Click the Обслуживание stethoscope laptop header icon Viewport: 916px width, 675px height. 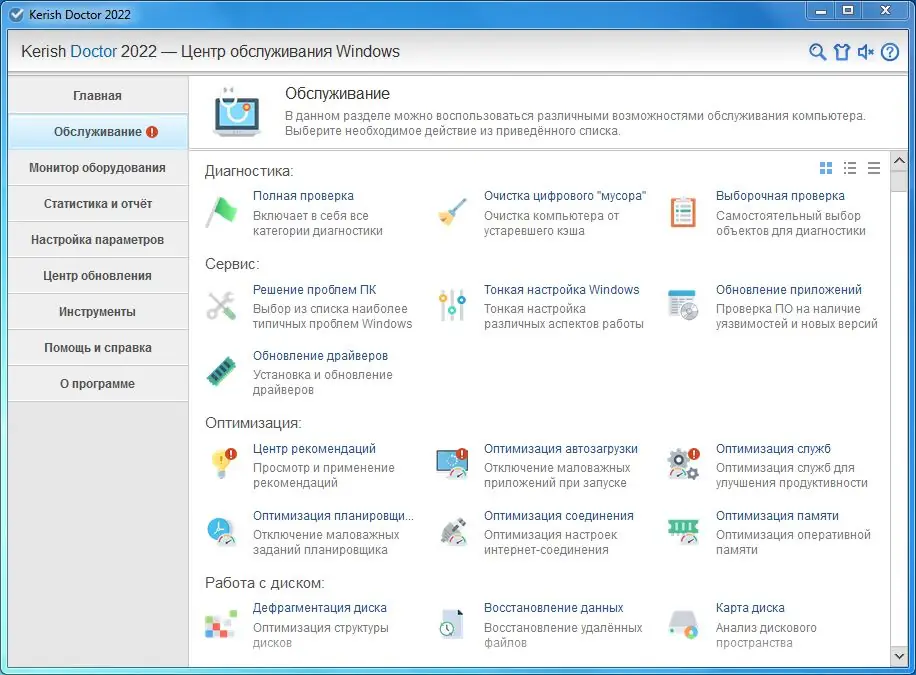point(235,112)
